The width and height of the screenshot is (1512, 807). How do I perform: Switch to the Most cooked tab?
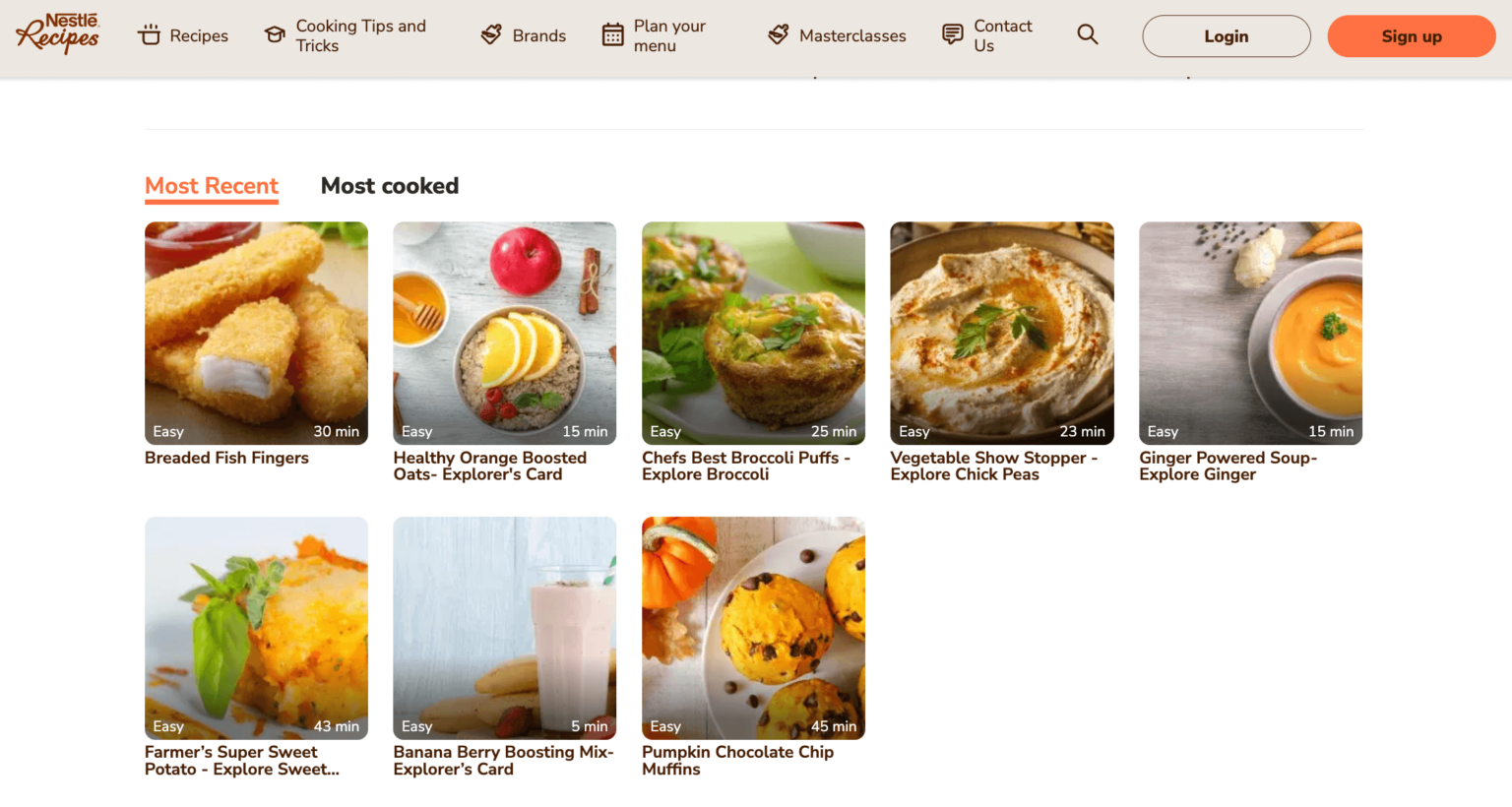[x=389, y=185]
